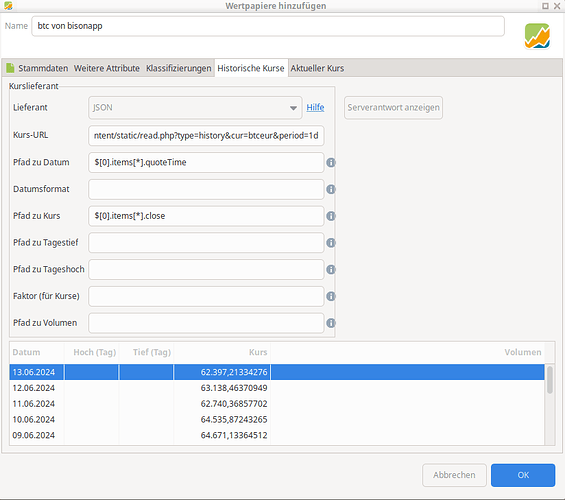Cancel with the Abbrechen button
This screenshot has height=500, width=565.
[454, 475]
